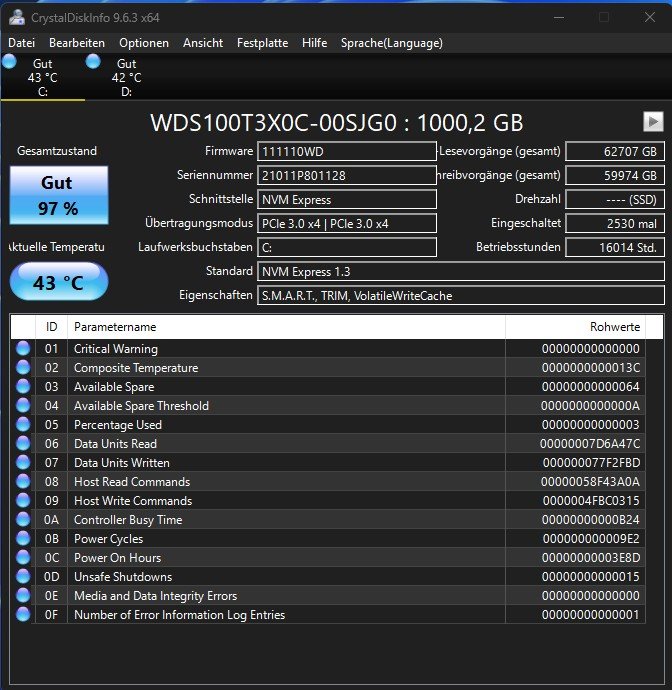Click the status orb for Data Units Read
The height and width of the screenshot is (690, 672).
23,444
